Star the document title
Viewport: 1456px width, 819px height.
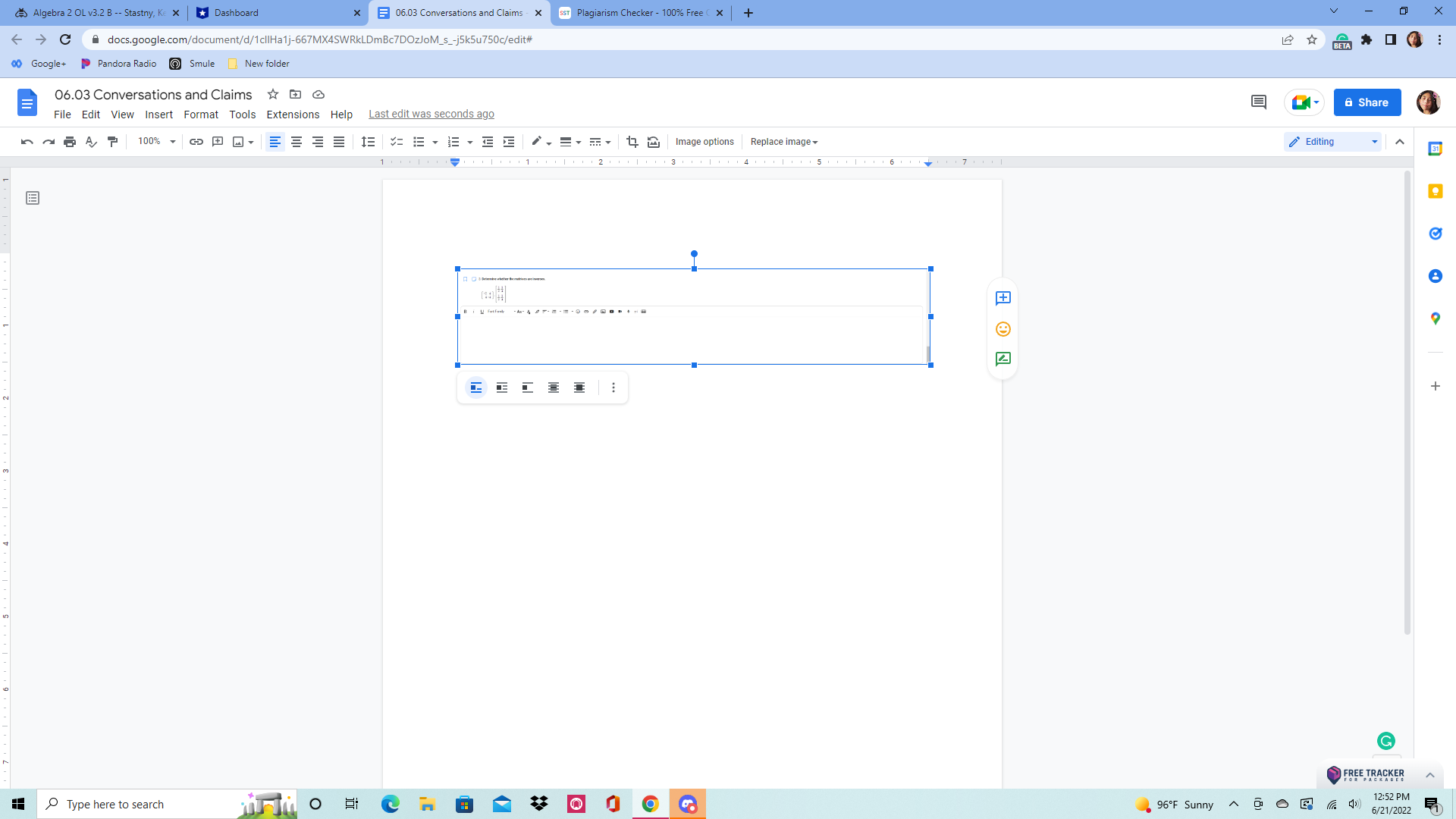click(x=273, y=94)
